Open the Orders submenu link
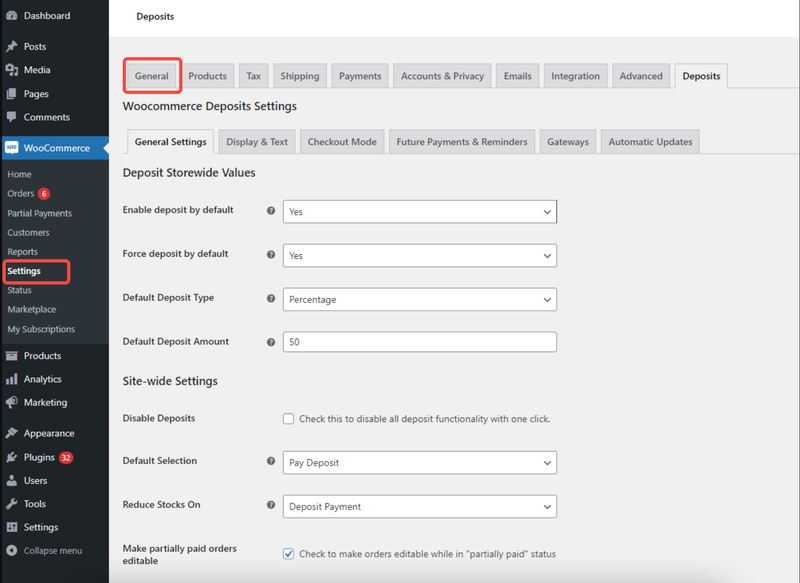 [x=21, y=194]
